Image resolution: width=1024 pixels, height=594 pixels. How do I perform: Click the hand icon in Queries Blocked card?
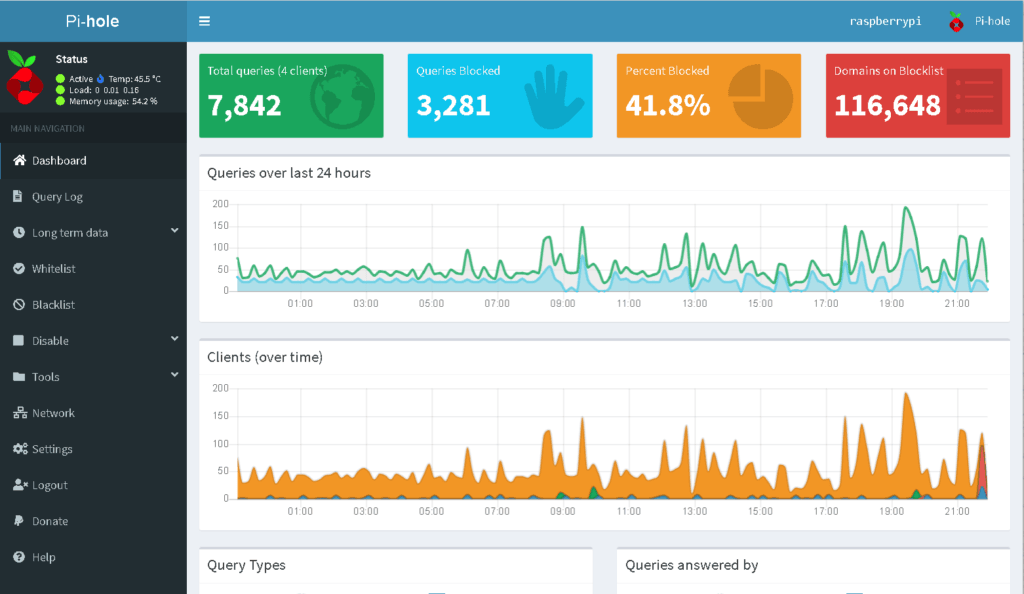(x=552, y=96)
